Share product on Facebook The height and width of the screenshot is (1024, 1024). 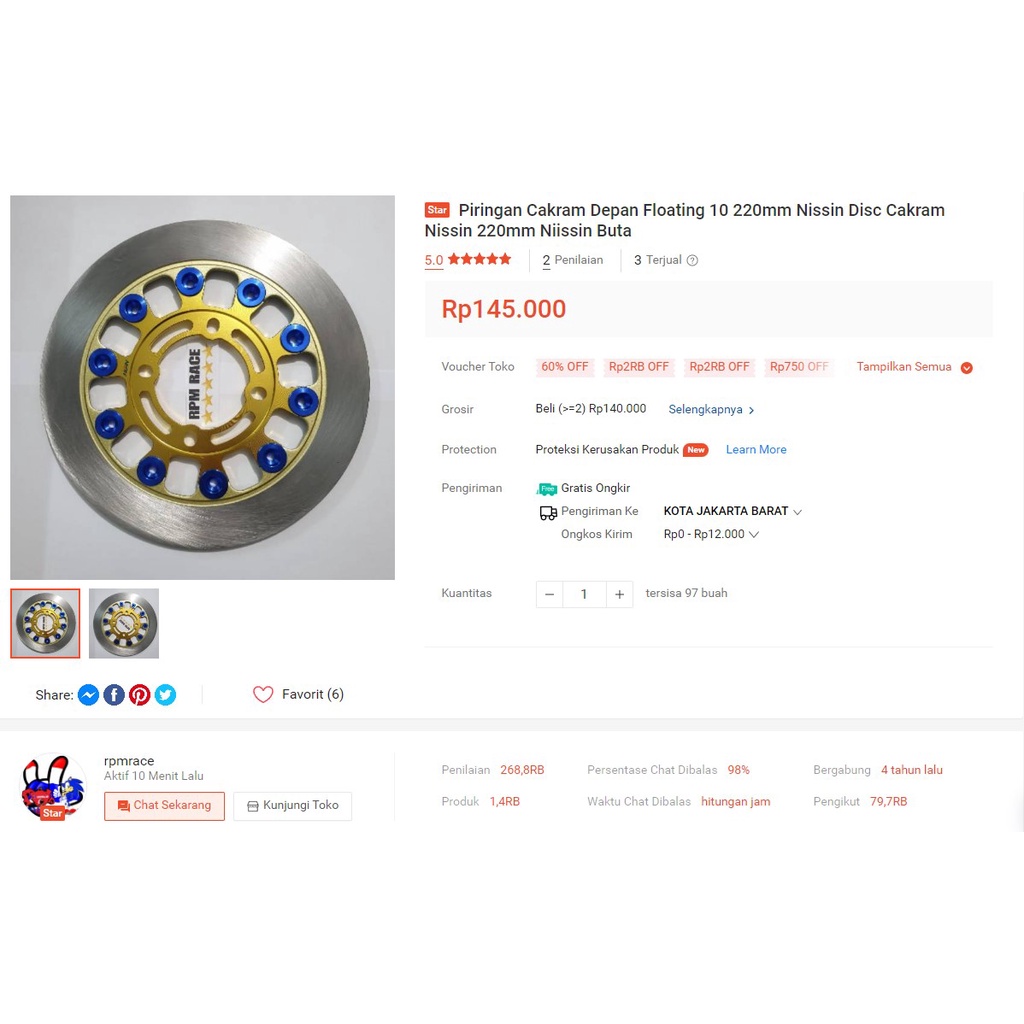click(x=114, y=694)
